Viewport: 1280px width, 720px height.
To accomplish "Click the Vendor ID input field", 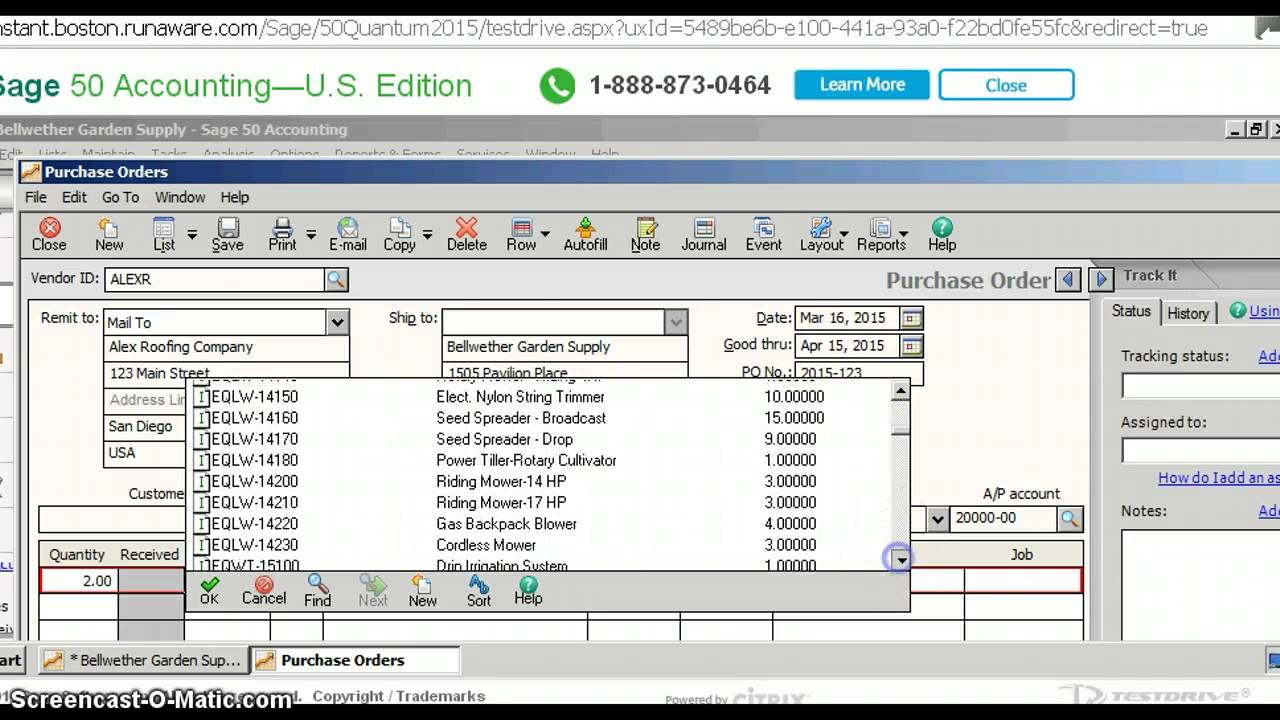I will click(x=215, y=279).
